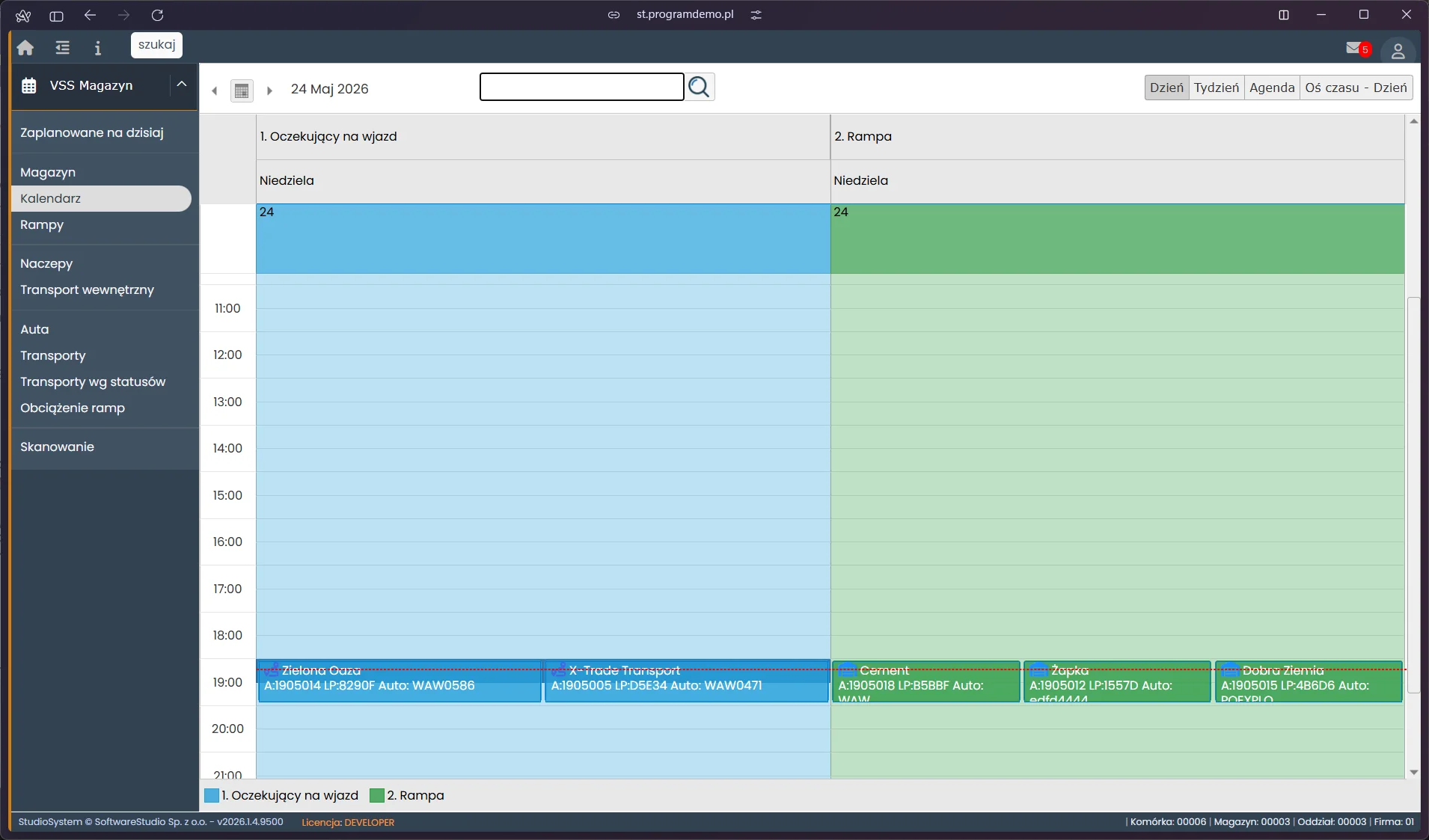Screen dimensions: 1429x840
Task: Click the 24 all-day cell in Oczekujący column
Action: coord(543,239)
